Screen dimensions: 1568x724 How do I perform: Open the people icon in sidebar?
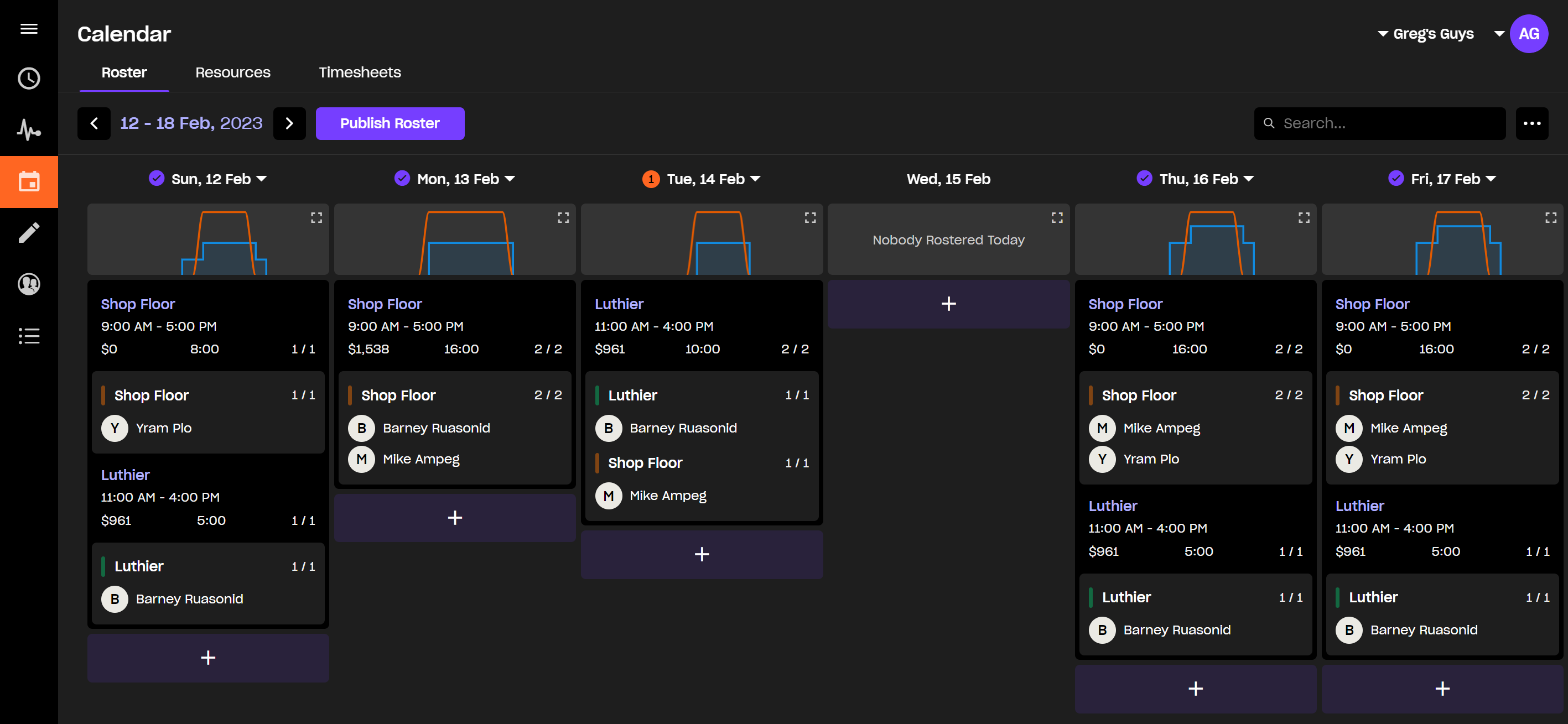coord(29,284)
